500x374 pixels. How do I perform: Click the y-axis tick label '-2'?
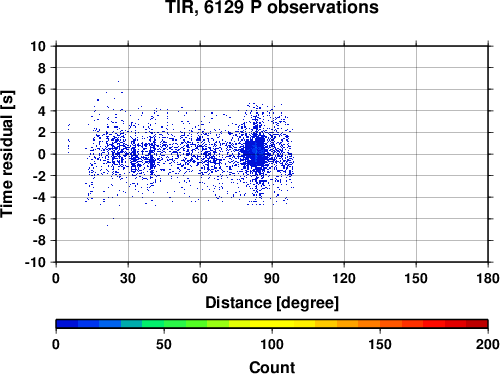click(x=39, y=176)
